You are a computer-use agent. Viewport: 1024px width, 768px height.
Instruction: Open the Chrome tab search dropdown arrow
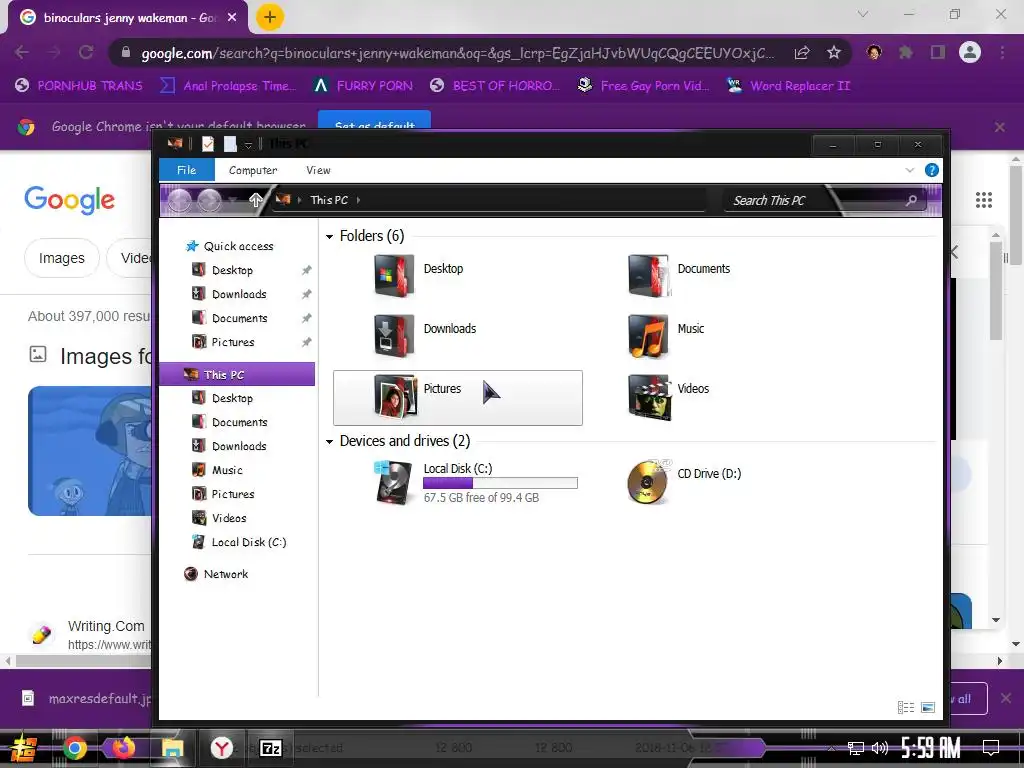tap(863, 14)
